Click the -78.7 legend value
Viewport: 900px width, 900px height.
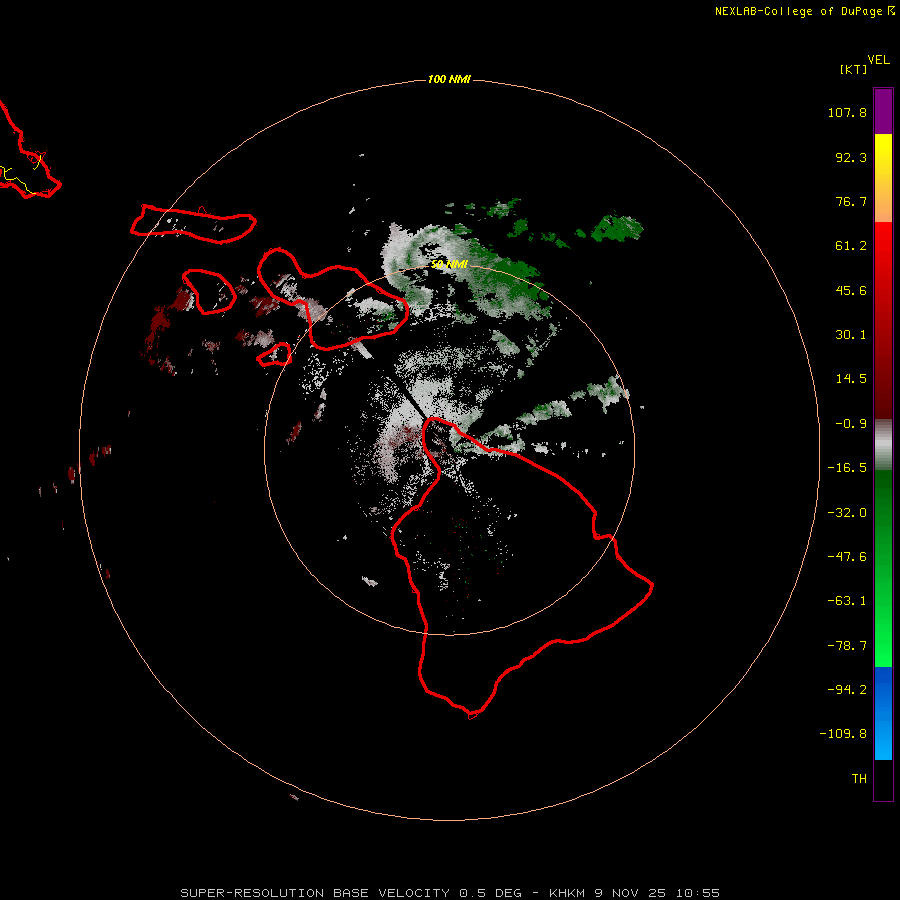847,646
